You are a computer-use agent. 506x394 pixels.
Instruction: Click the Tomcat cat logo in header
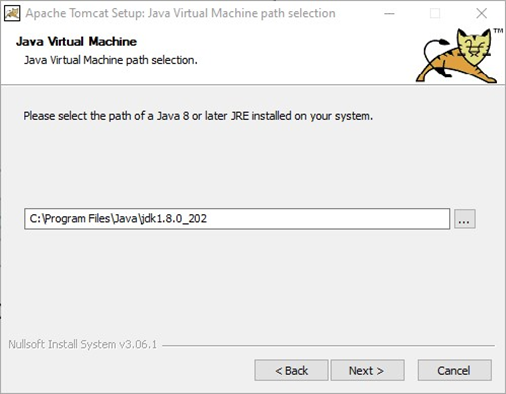tap(457, 56)
